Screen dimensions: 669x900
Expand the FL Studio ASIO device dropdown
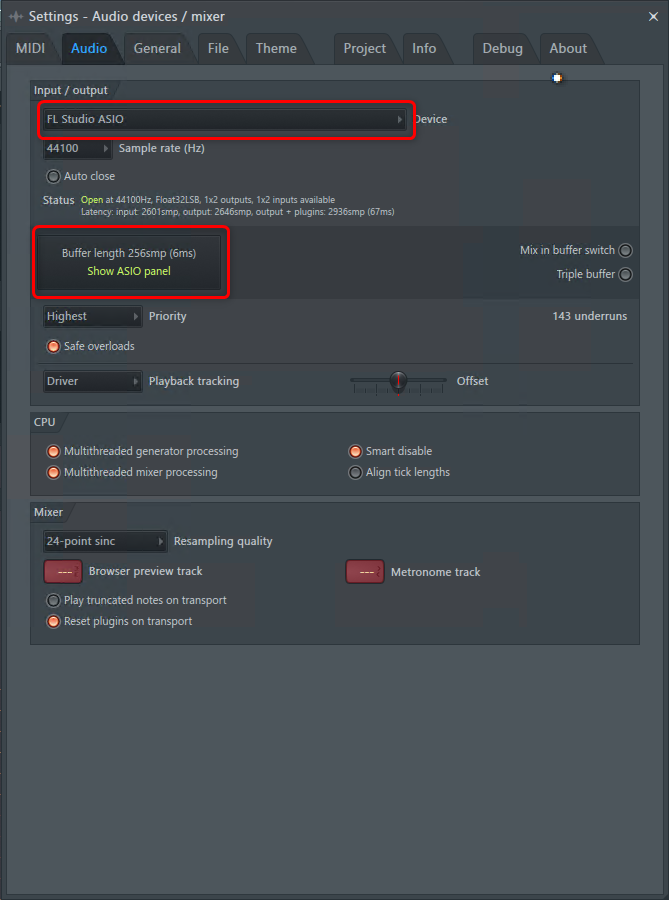[x=225, y=120]
